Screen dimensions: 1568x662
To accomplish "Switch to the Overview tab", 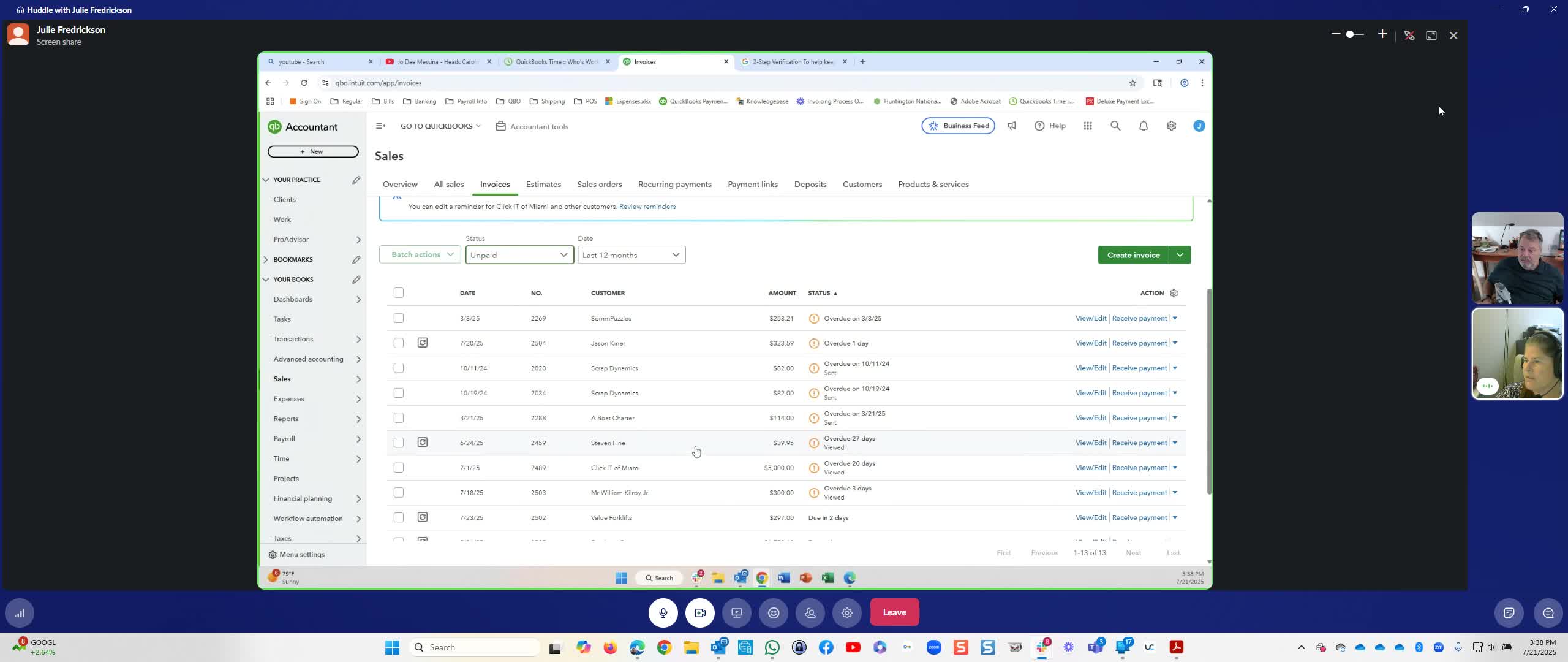I will click(400, 185).
